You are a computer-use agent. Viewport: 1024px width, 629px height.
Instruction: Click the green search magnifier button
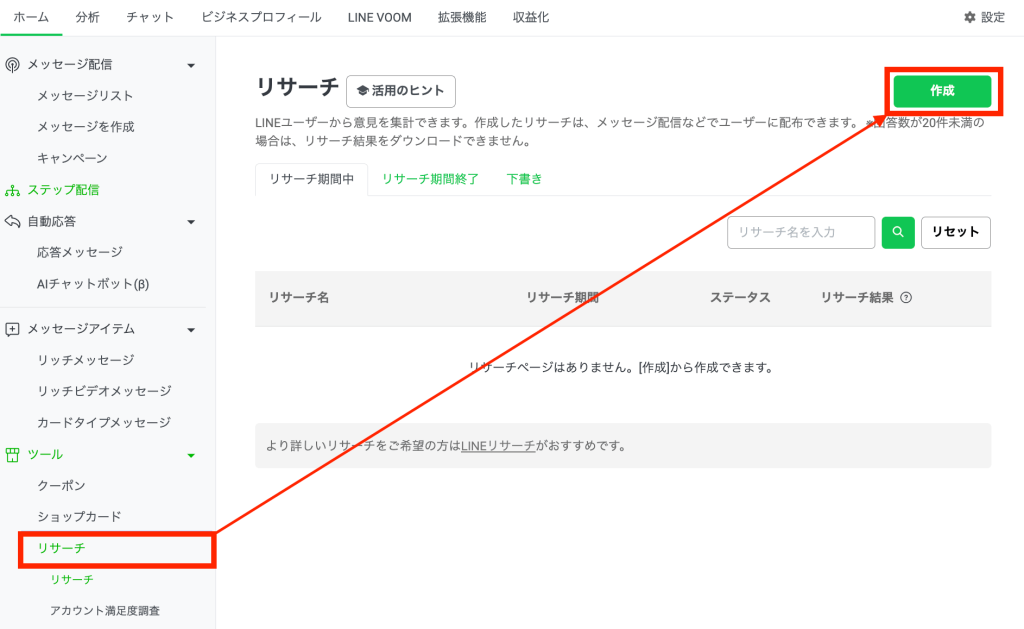point(898,232)
